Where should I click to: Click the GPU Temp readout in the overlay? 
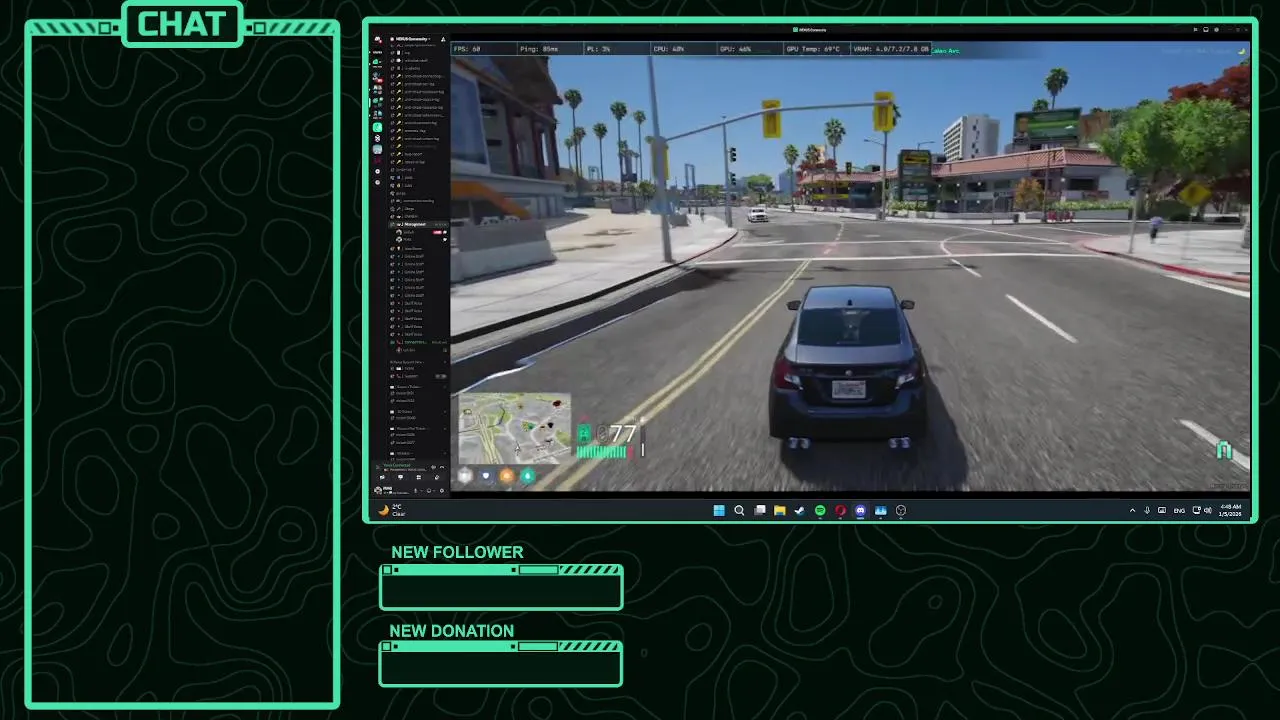coord(813,49)
